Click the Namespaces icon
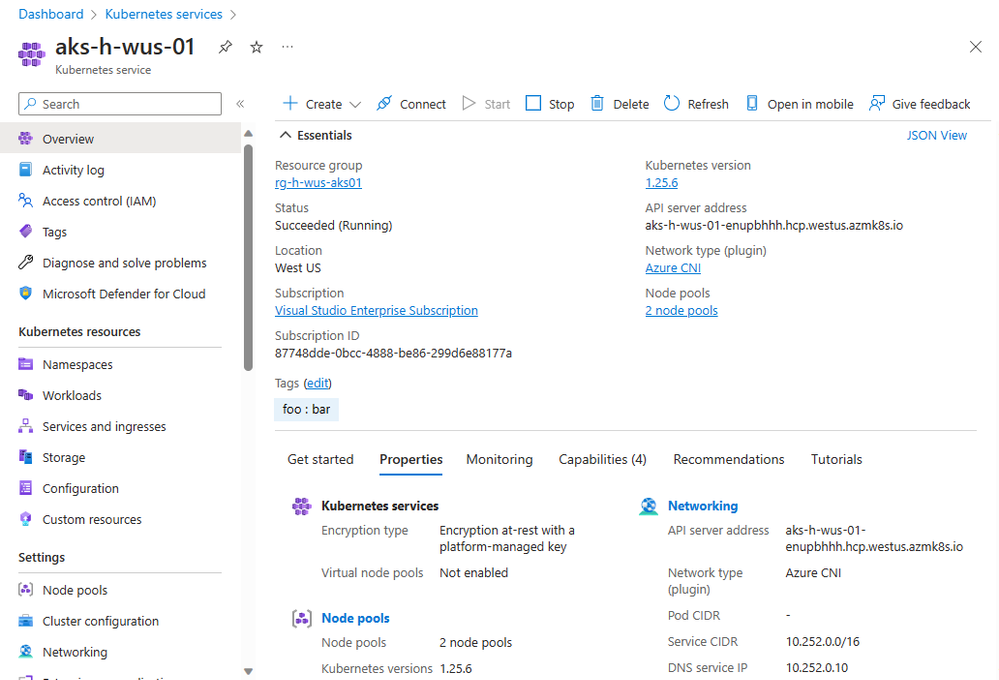 [x=25, y=364]
